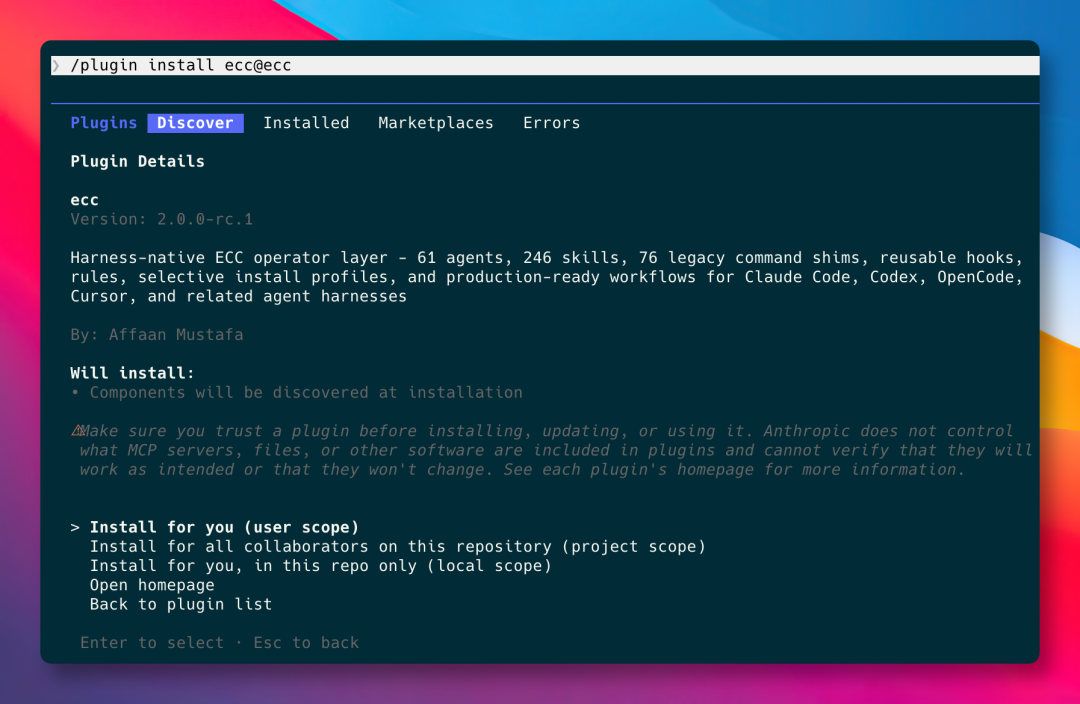View the Errors tab
Image resolution: width=1080 pixels, height=704 pixels.
click(551, 123)
